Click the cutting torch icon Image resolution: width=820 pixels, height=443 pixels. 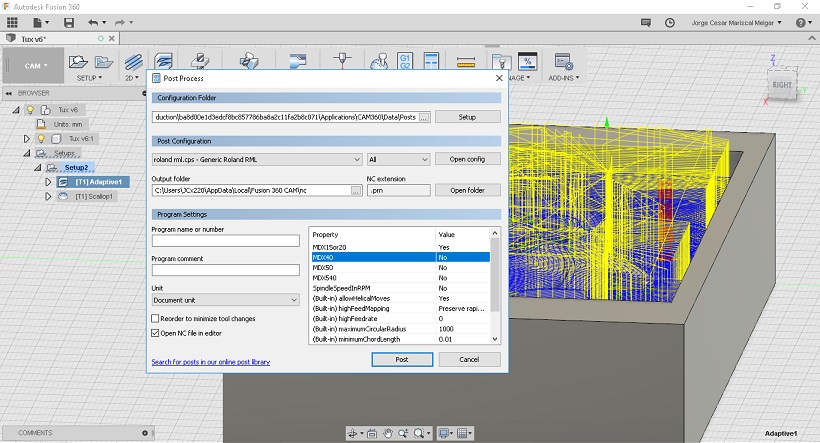[343, 61]
